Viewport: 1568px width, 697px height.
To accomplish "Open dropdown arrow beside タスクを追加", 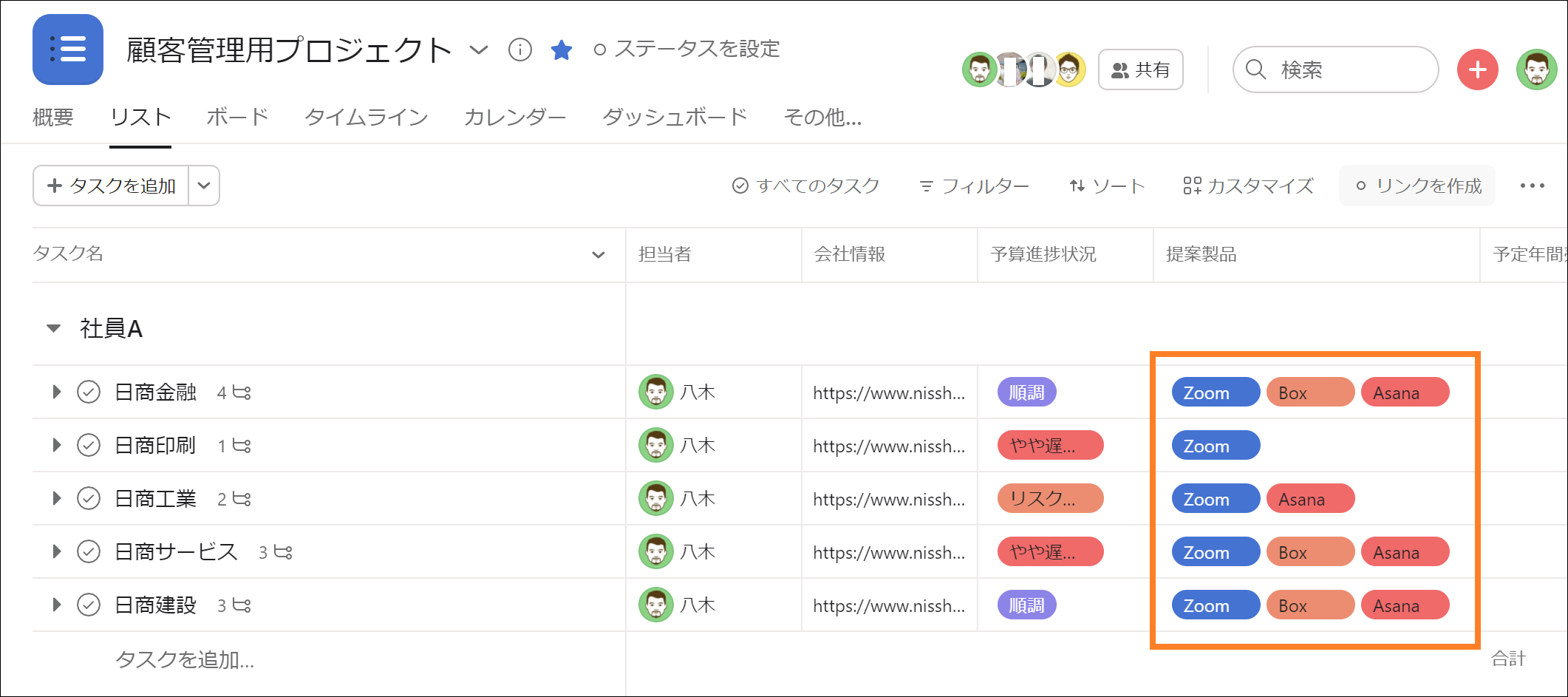I will click(204, 186).
